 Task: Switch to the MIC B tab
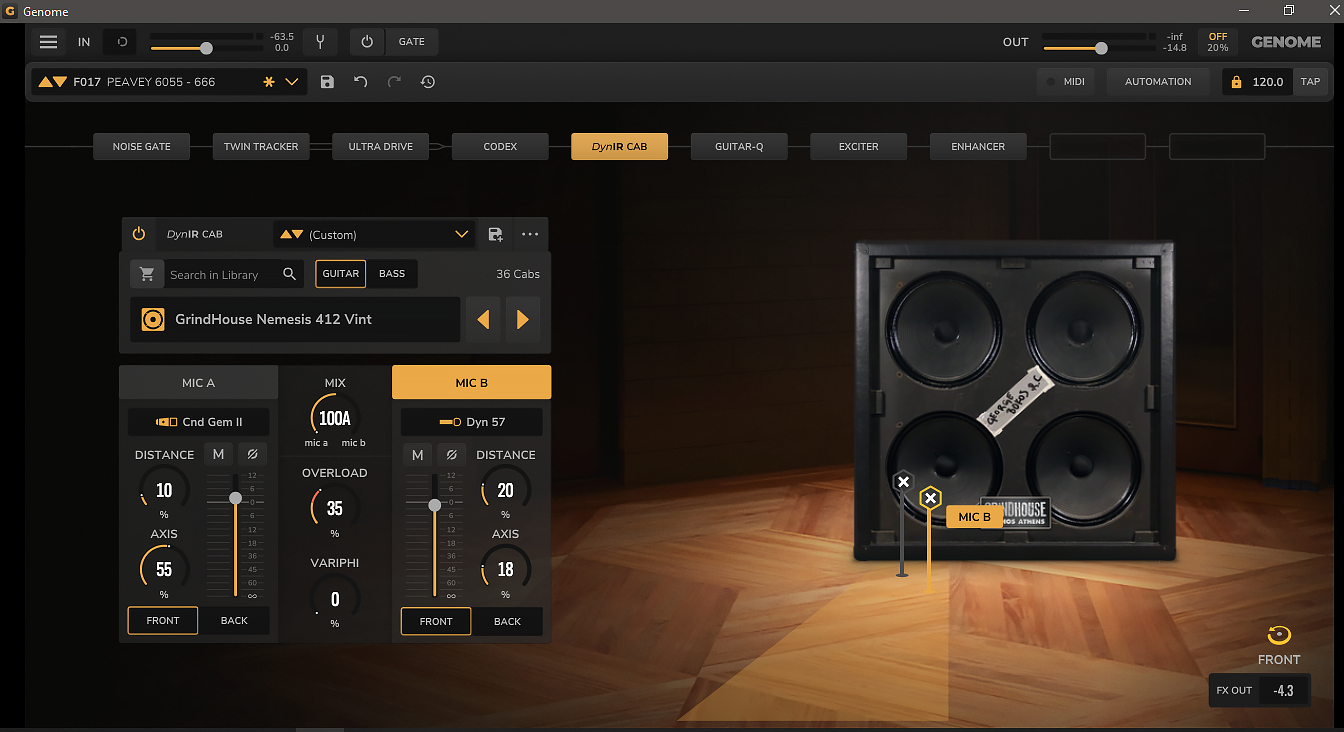click(471, 383)
